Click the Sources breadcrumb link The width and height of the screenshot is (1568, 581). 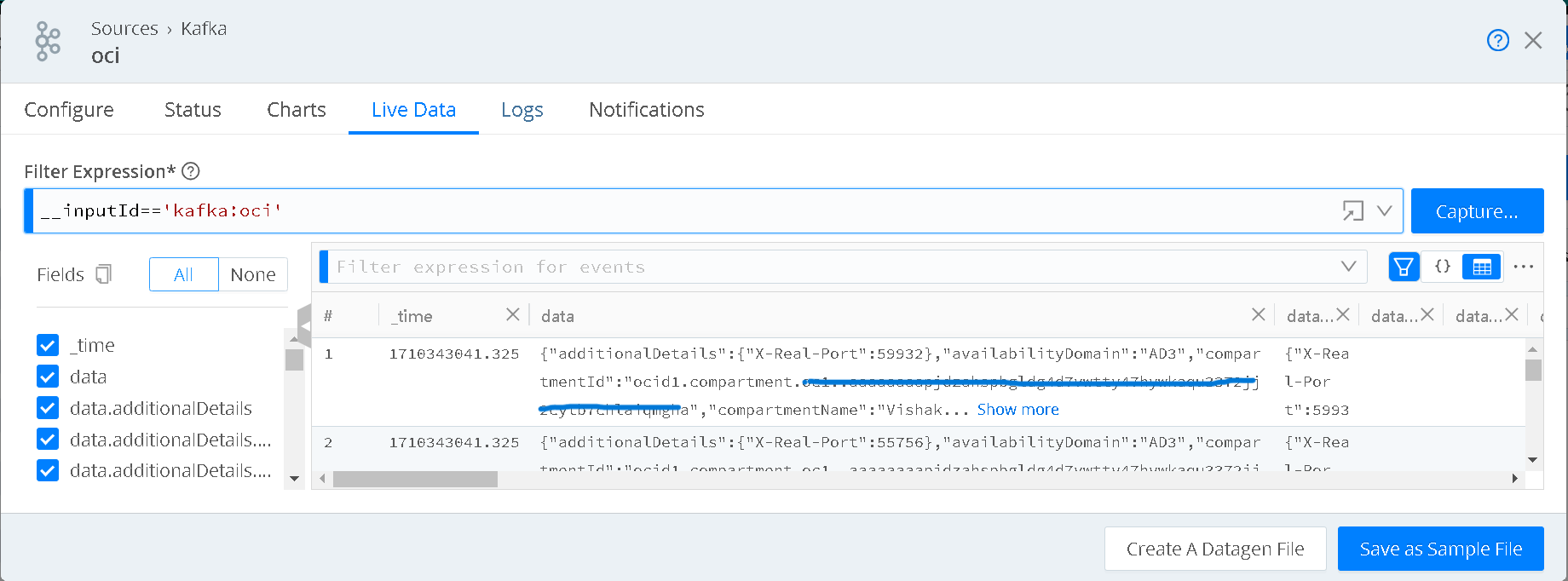[x=124, y=29]
